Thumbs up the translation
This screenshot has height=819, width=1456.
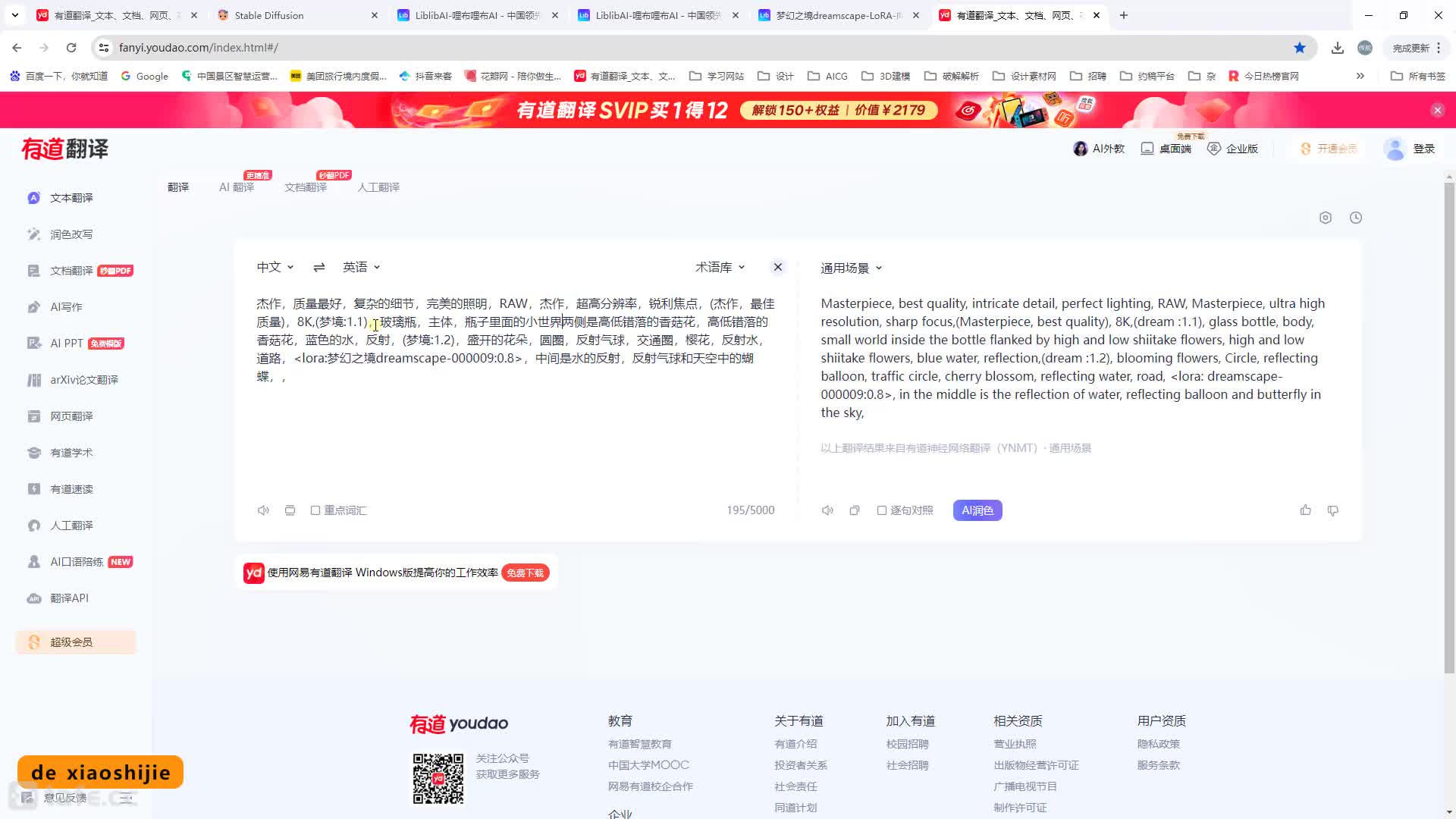(x=1305, y=510)
